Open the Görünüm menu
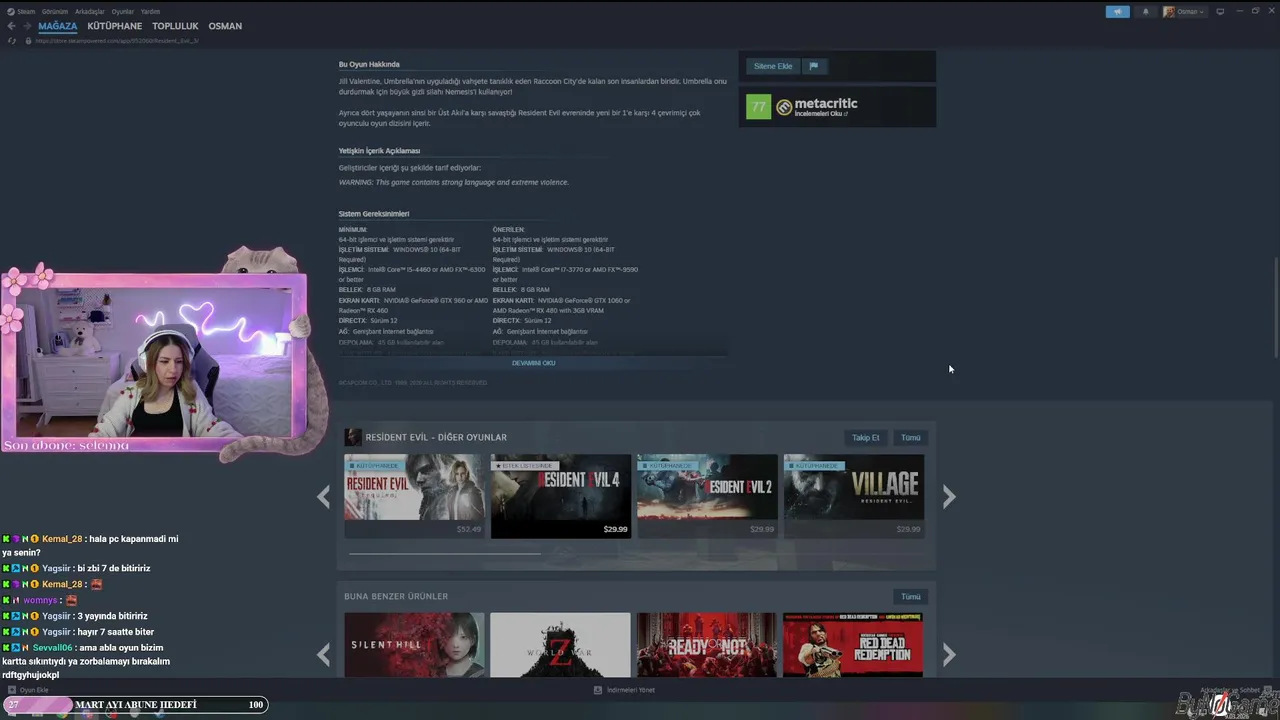This screenshot has width=1280, height=720. [55, 12]
